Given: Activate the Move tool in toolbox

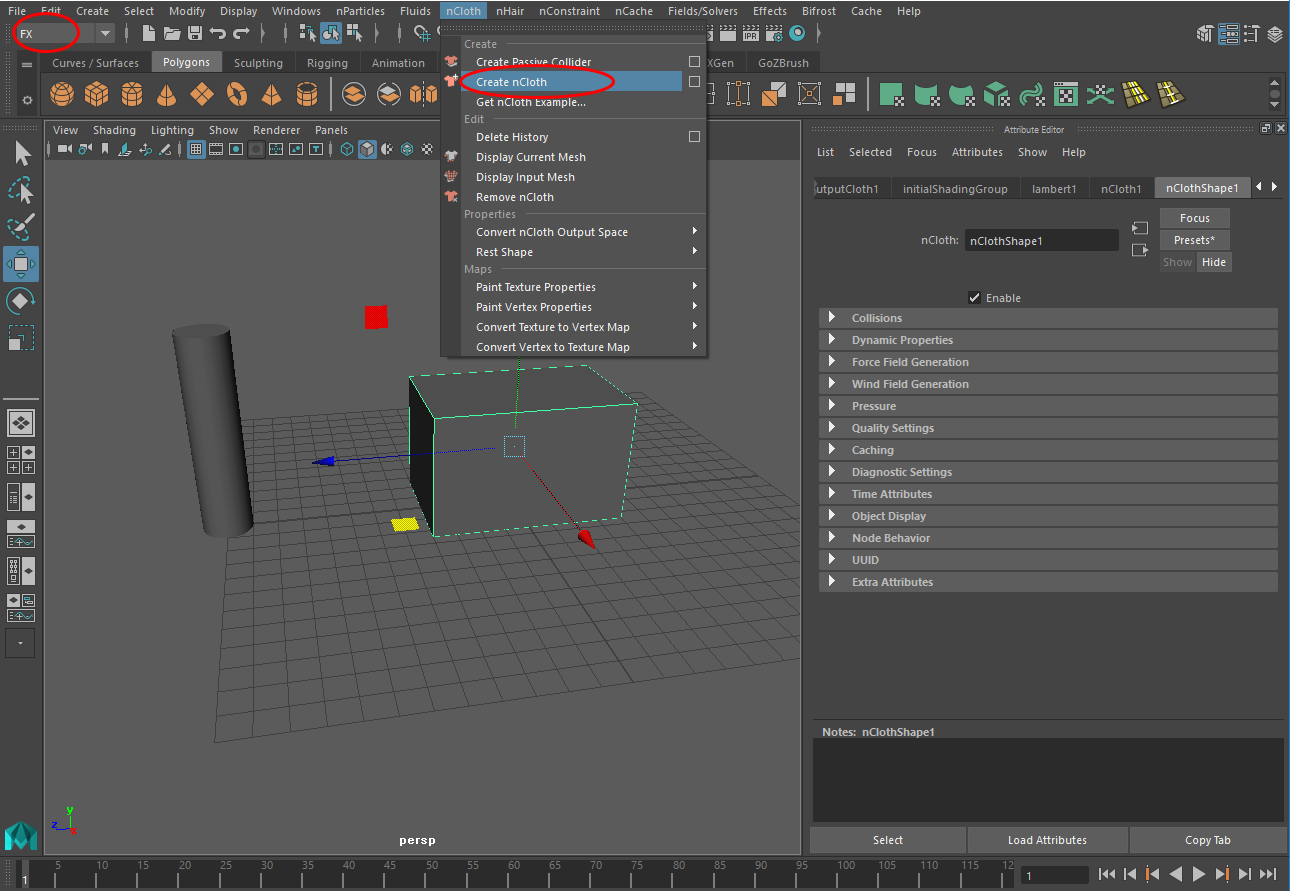Looking at the screenshot, I should 22,264.
